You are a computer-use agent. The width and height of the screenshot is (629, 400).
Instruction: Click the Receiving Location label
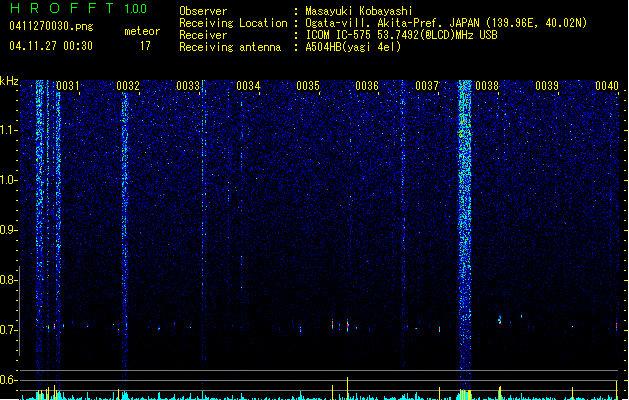point(233,23)
